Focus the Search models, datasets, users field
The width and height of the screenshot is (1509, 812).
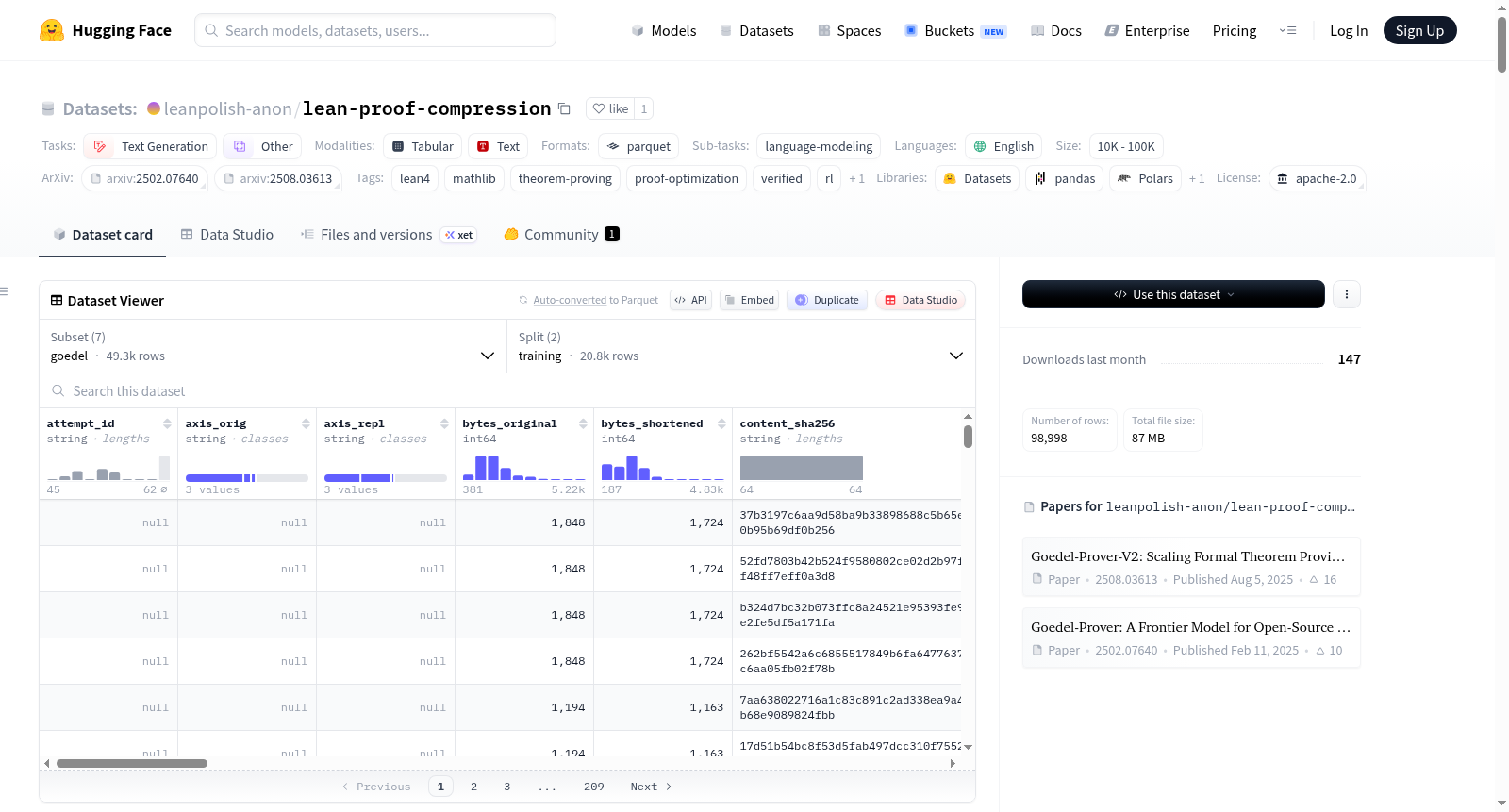[375, 30]
